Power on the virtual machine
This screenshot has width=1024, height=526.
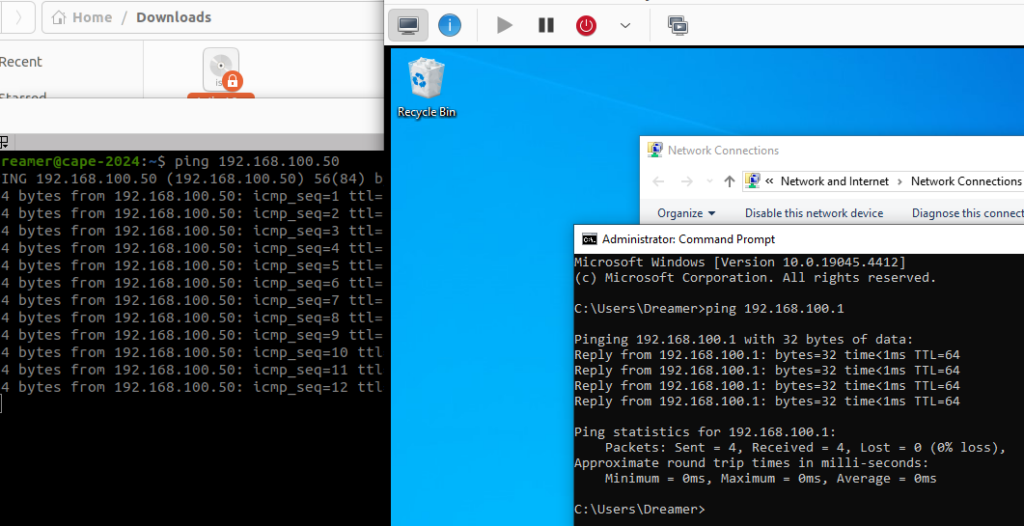click(504, 25)
